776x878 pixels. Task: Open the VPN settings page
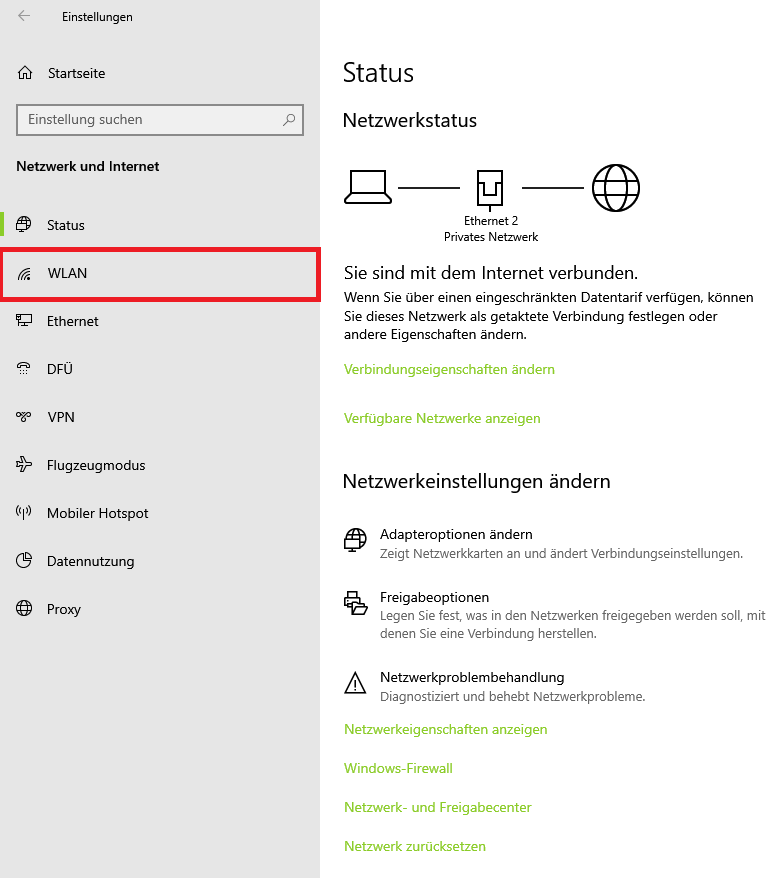coord(61,417)
